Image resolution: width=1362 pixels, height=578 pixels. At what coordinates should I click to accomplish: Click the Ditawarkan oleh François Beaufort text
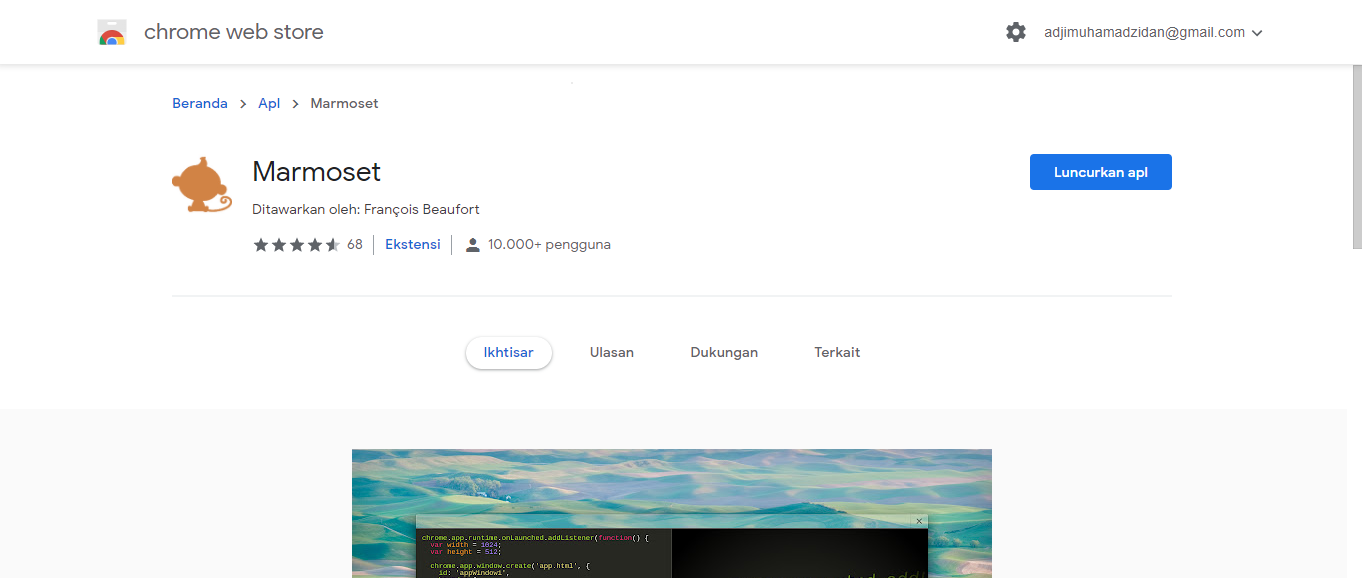pos(366,209)
